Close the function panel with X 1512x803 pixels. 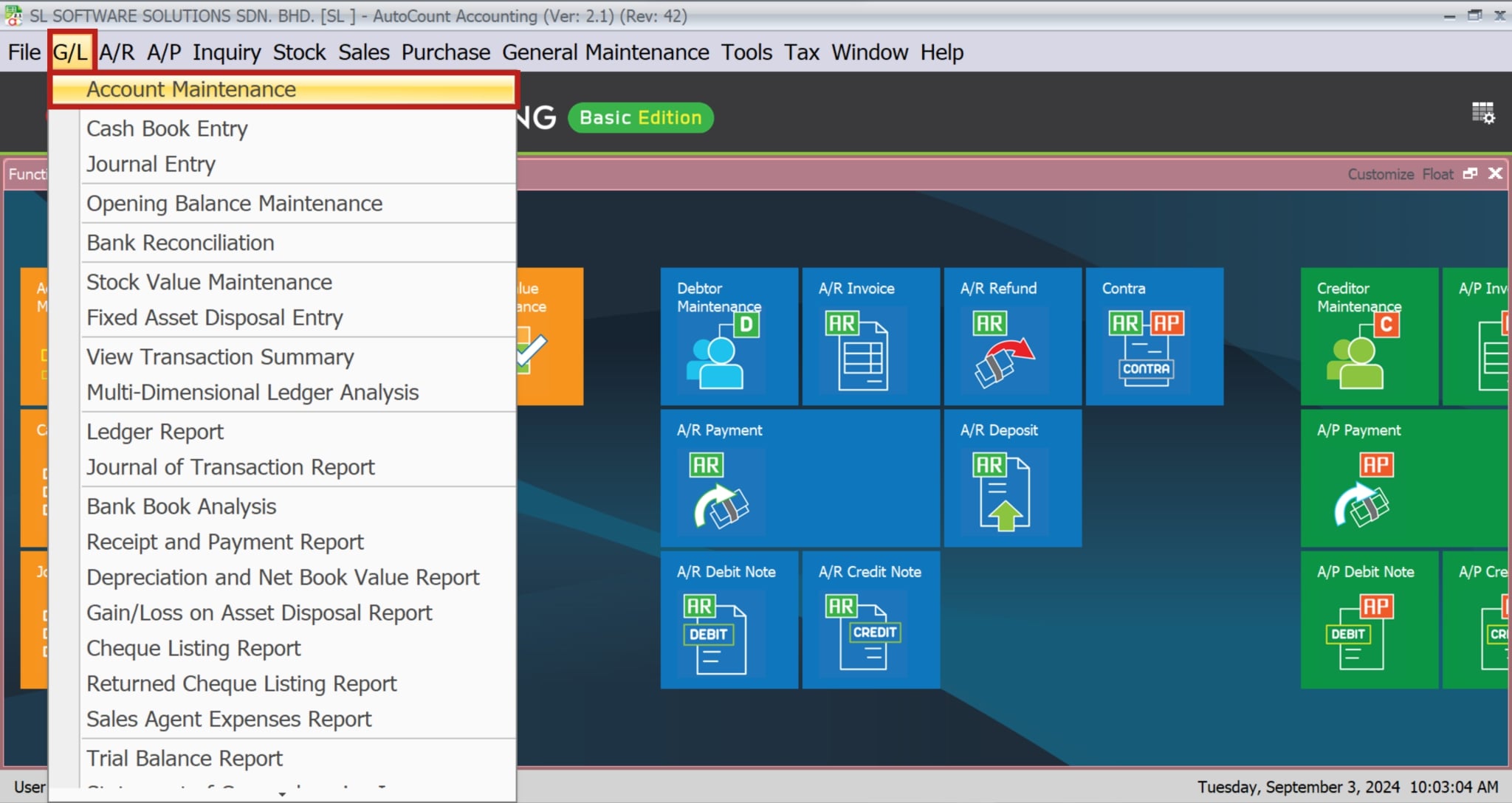(x=1495, y=173)
